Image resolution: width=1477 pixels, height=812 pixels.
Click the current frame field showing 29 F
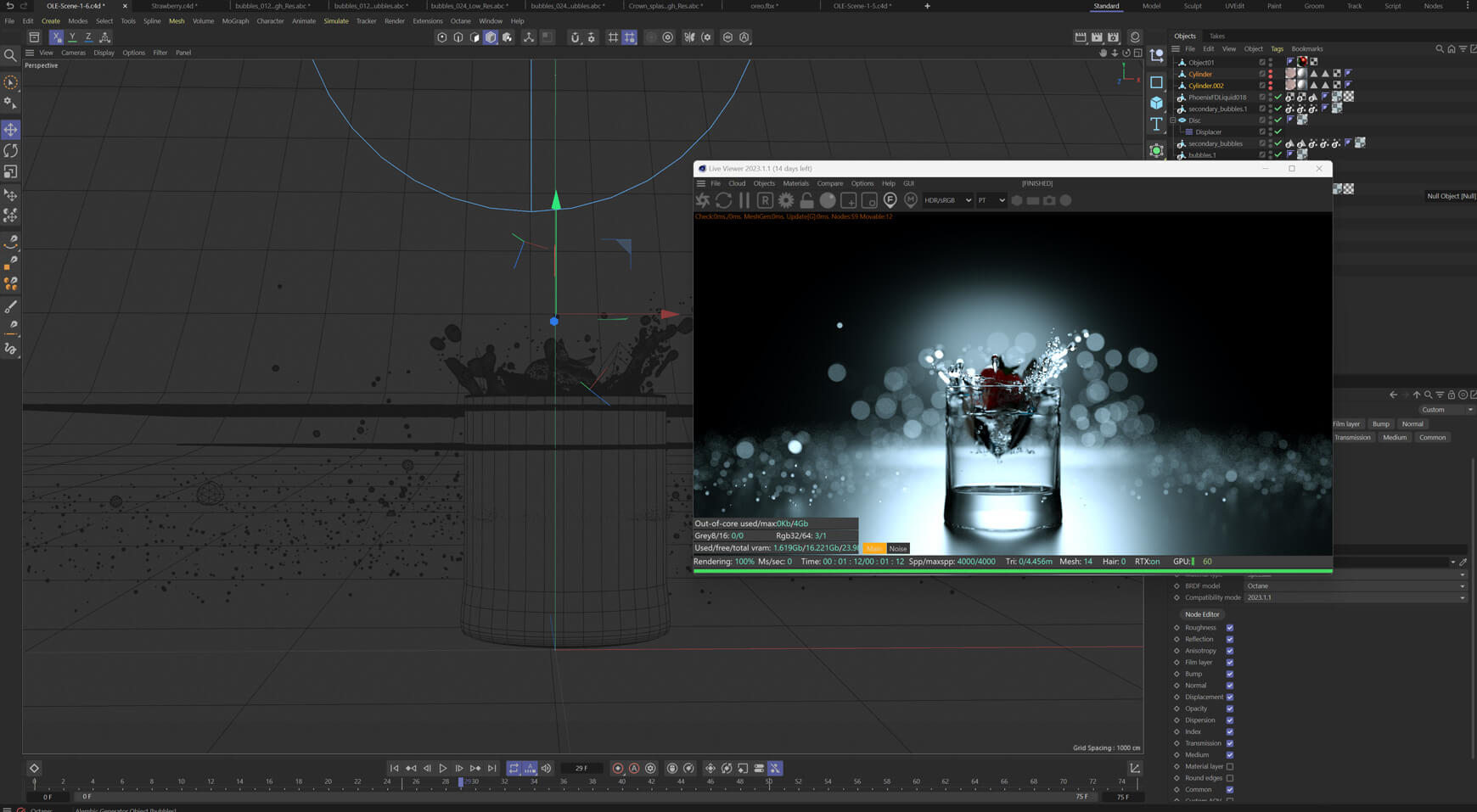[x=581, y=769]
